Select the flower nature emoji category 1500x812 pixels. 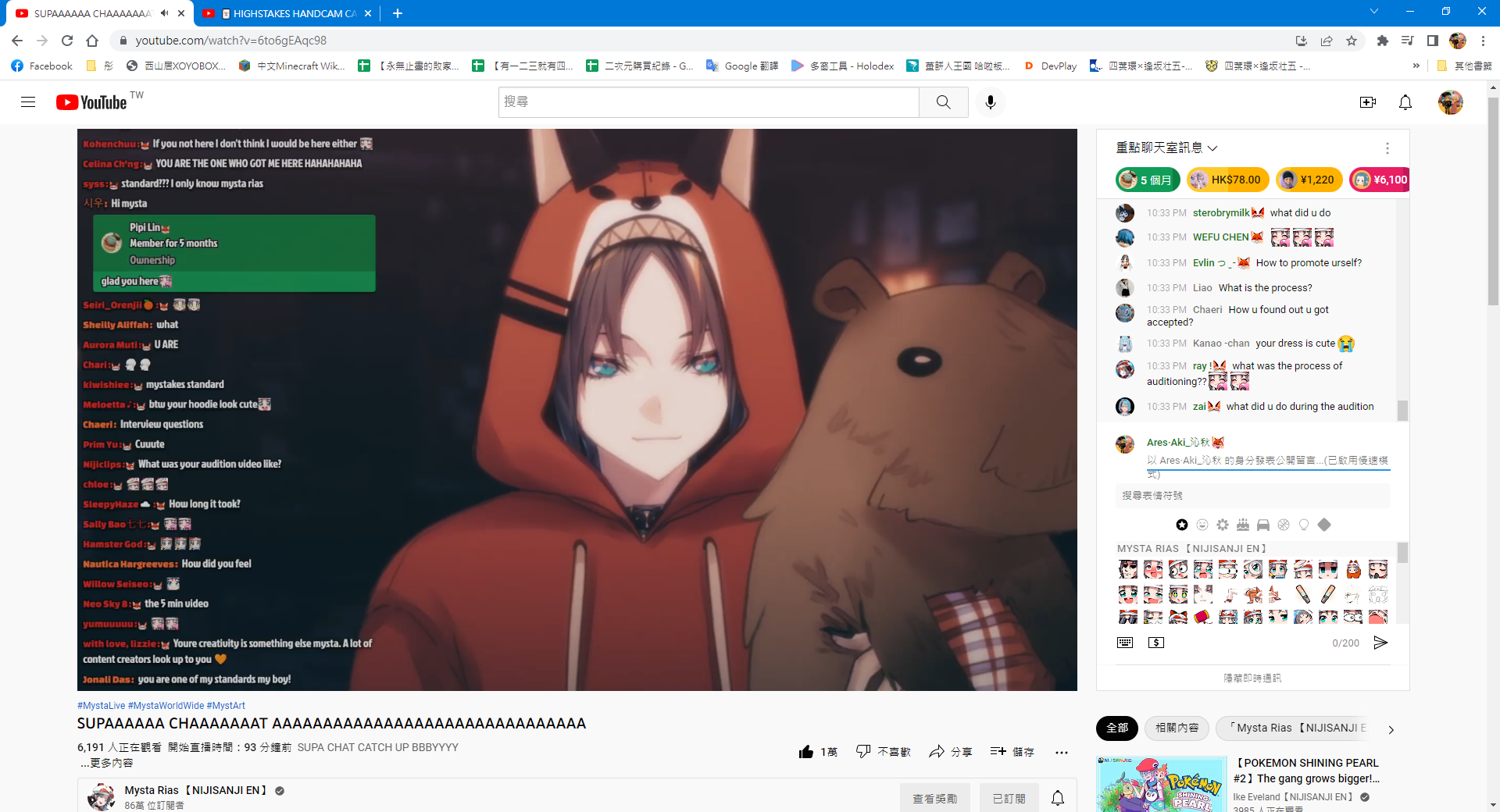1223,525
